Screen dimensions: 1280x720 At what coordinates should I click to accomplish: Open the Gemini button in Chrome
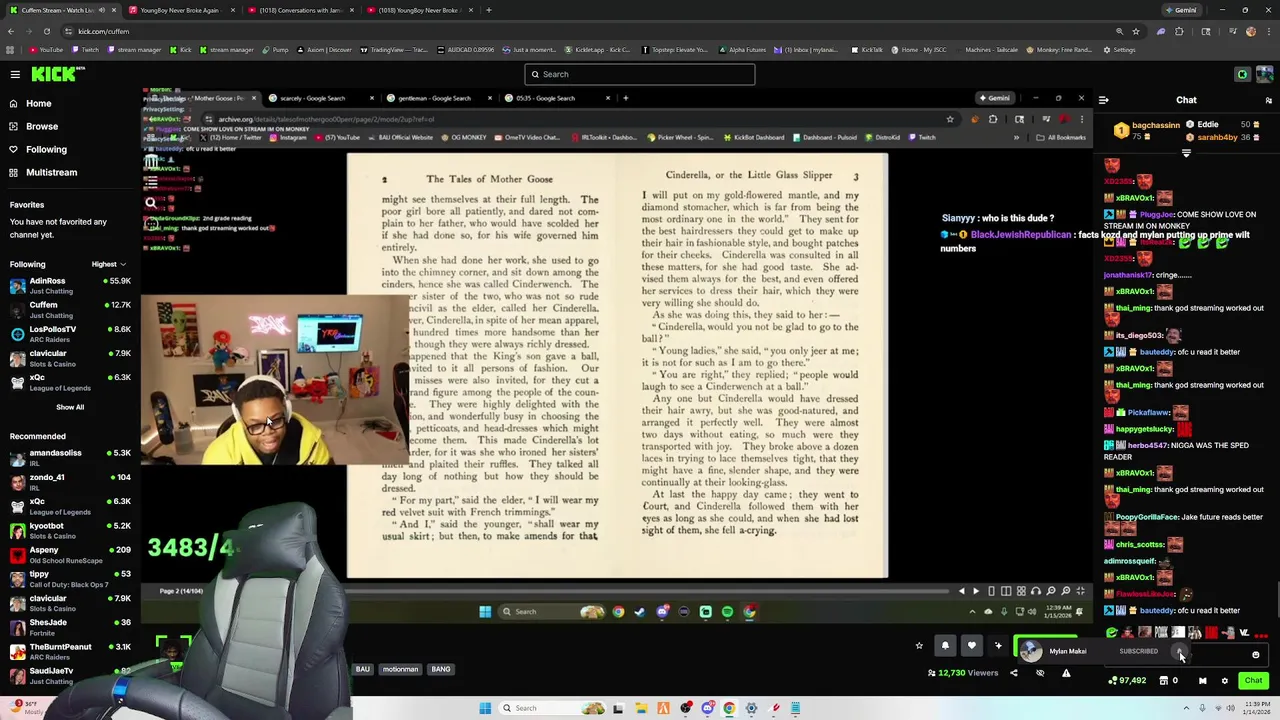pyautogui.click(x=1181, y=10)
